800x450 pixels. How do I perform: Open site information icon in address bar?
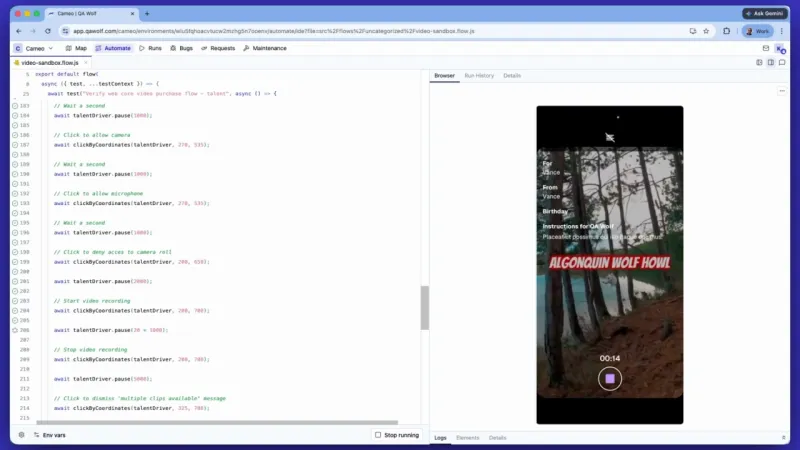pos(65,31)
